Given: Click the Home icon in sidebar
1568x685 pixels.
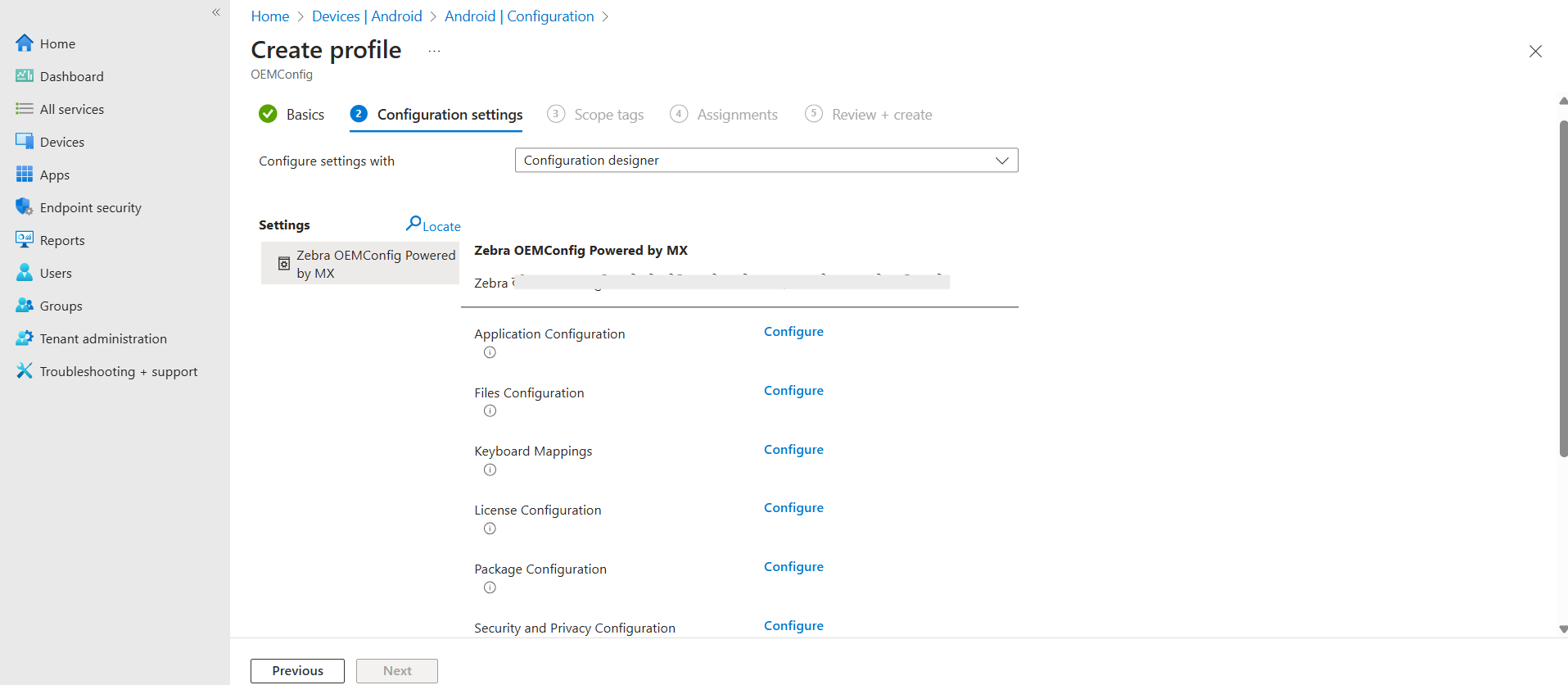Looking at the screenshot, I should pos(25,43).
